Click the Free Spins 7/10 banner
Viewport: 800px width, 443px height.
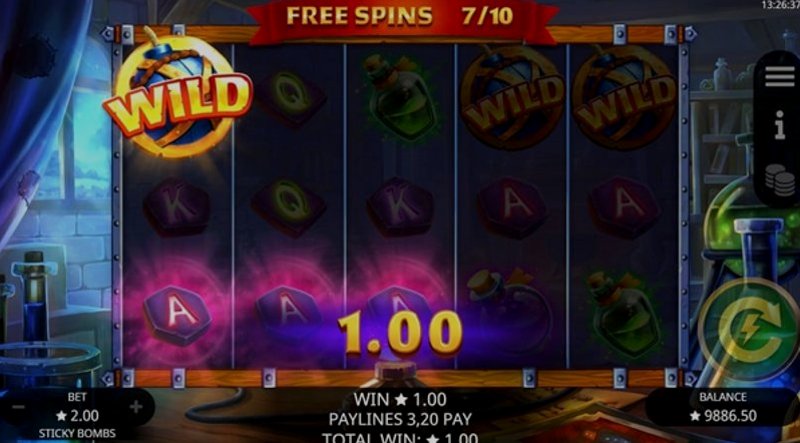(399, 17)
